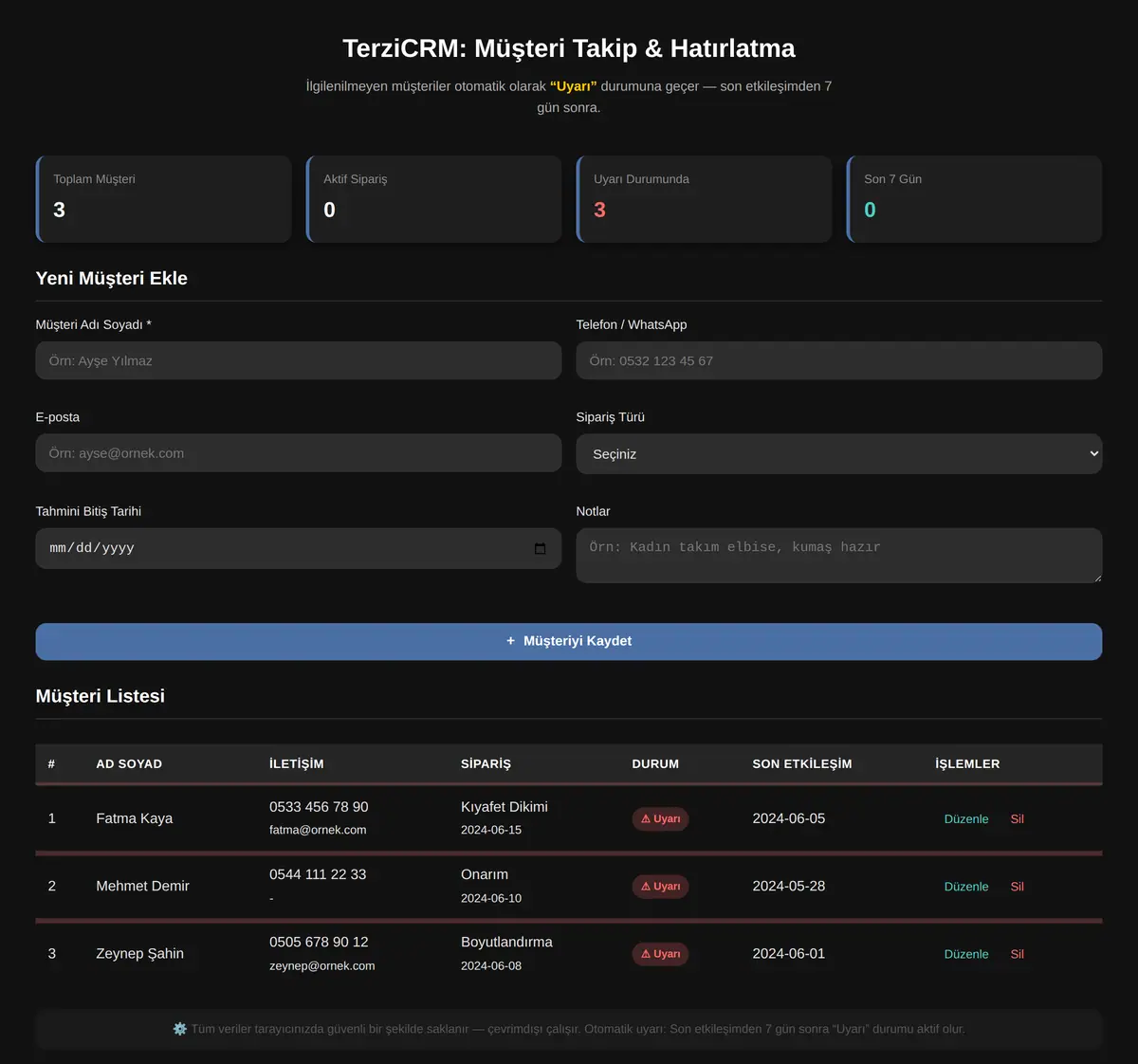Edit Fatma Kaya via Düzenle link
Image resolution: width=1138 pixels, height=1064 pixels.
[966, 819]
